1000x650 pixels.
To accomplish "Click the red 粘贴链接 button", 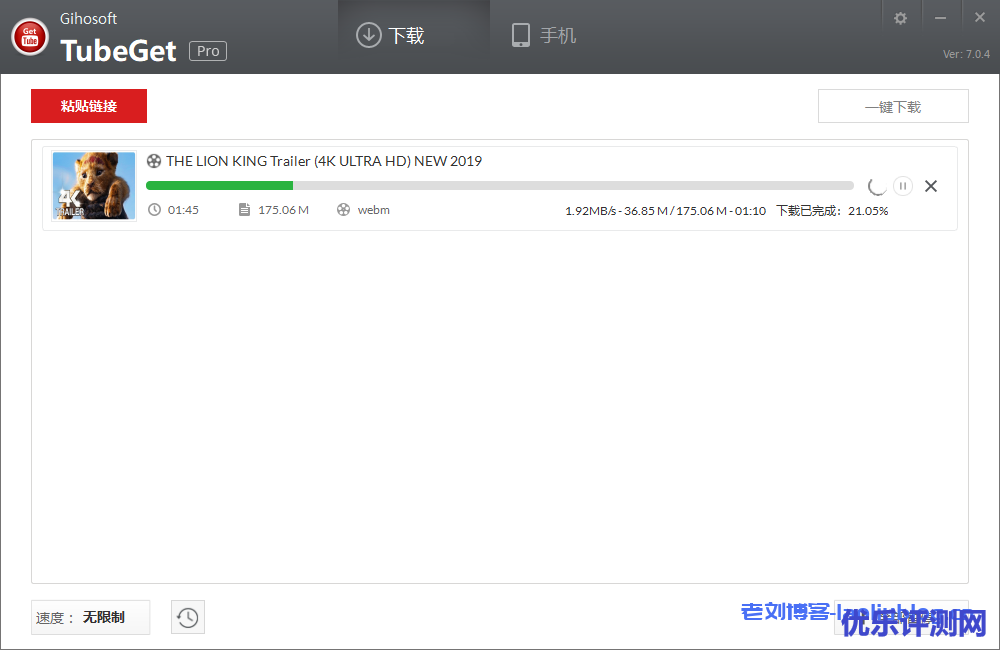I will (89, 106).
